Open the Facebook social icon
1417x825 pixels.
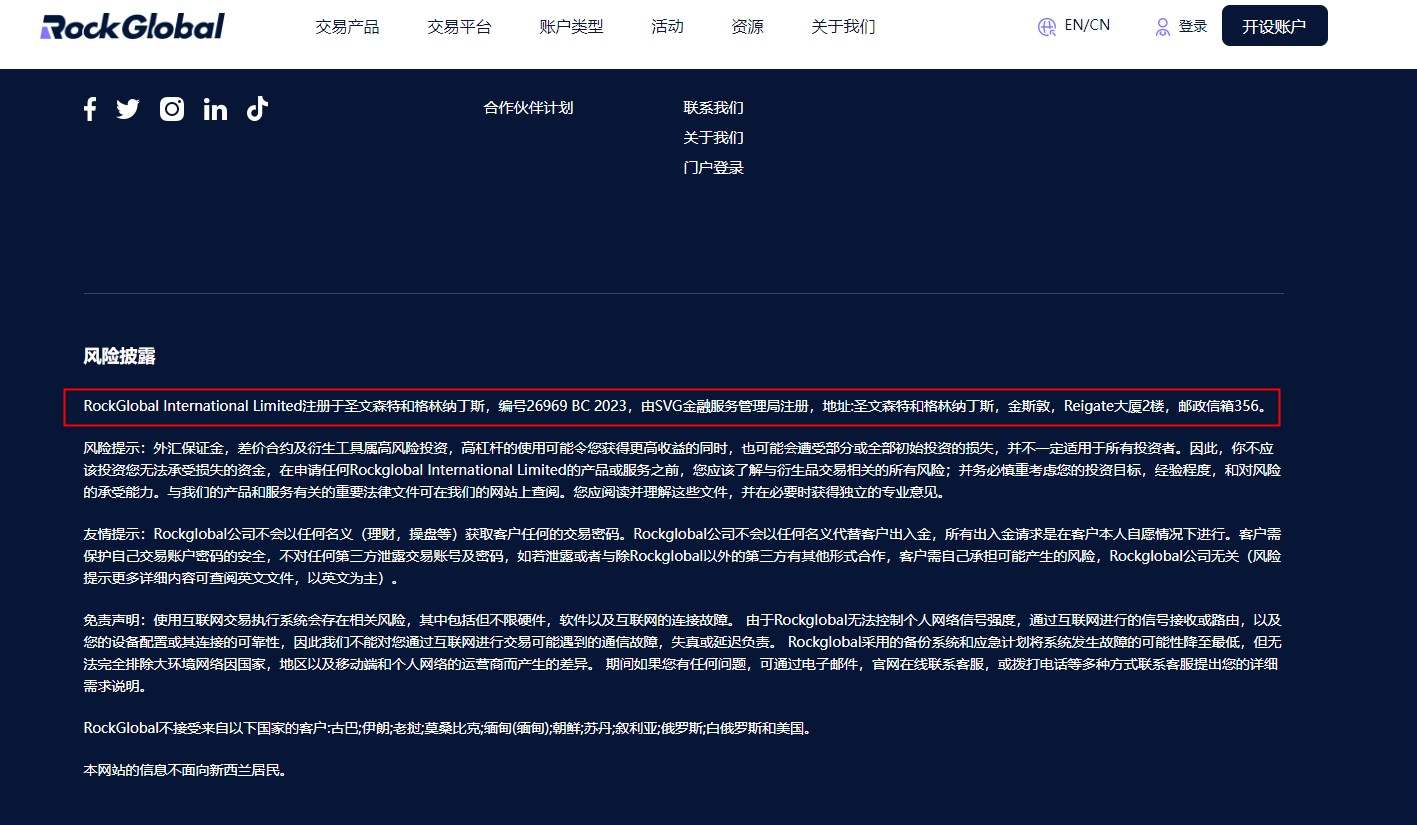pyautogui.click(x=90, y=108)
